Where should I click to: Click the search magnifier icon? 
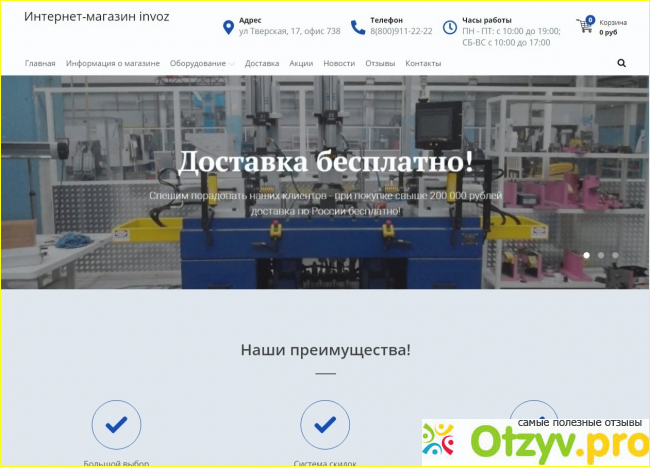621,63
